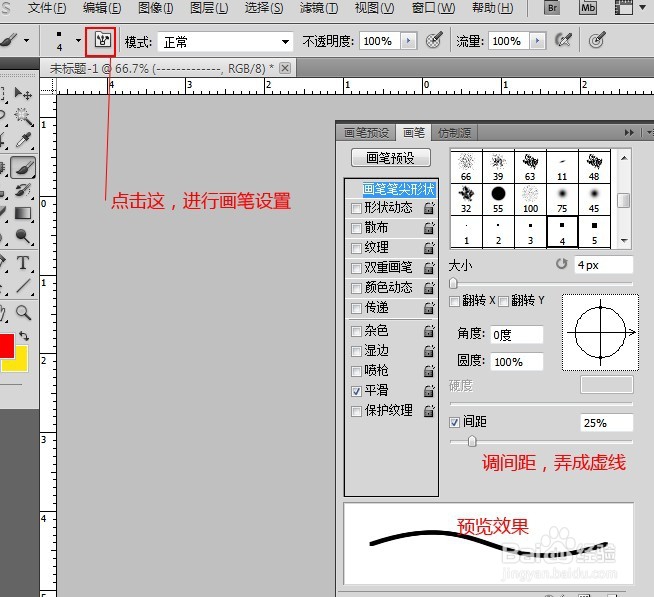Reset brush size to original icon
This screenshot has height=597, width=654.
coord(561,264)
